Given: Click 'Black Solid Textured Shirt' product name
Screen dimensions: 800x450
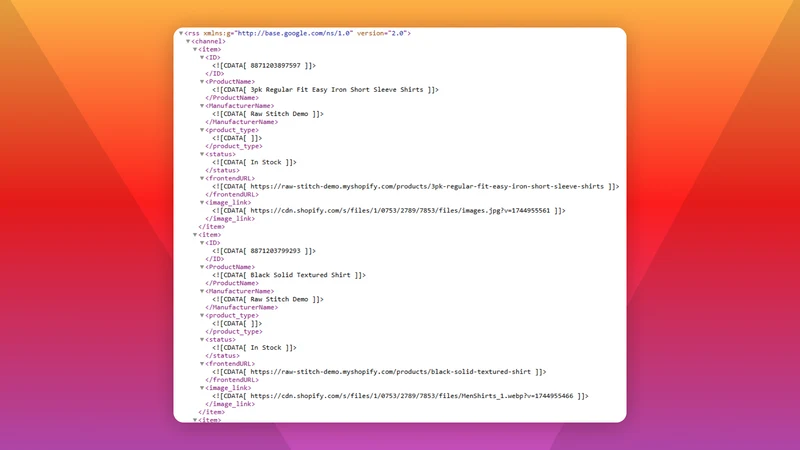Looking at the screenshot, I should pos(301,275).
